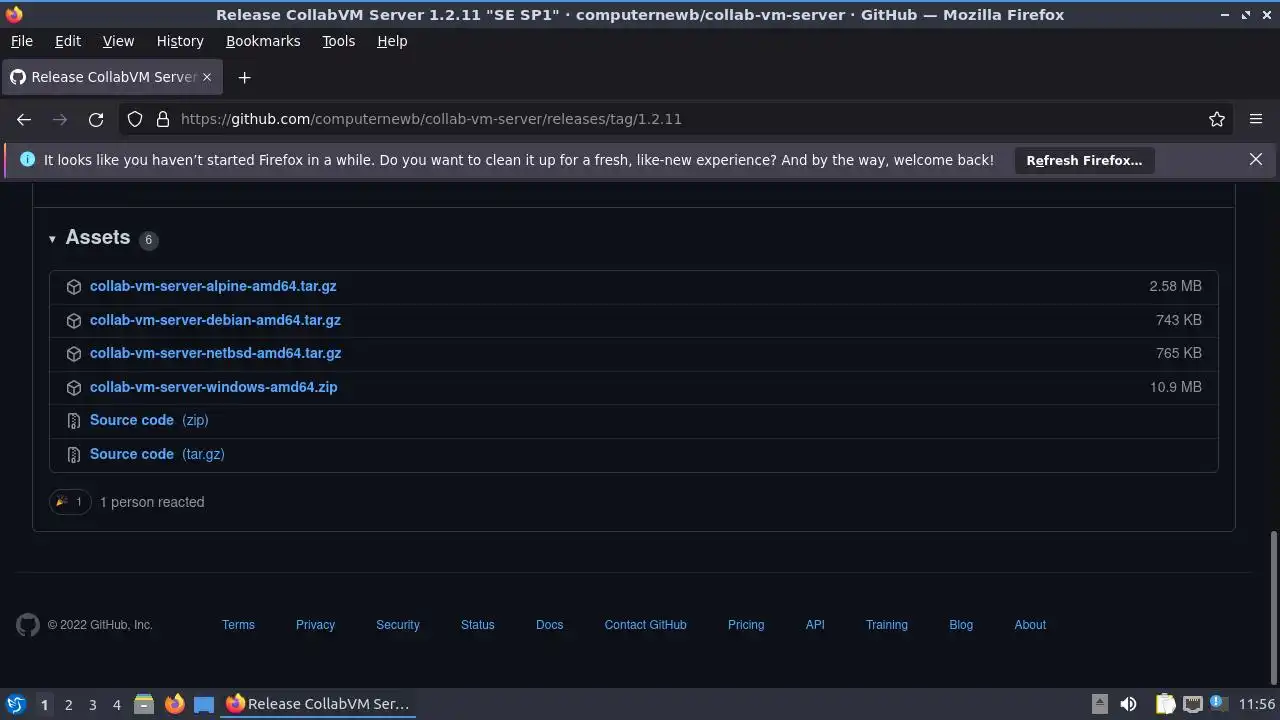Launch the file manager from the taskbar

coord(144,704)
